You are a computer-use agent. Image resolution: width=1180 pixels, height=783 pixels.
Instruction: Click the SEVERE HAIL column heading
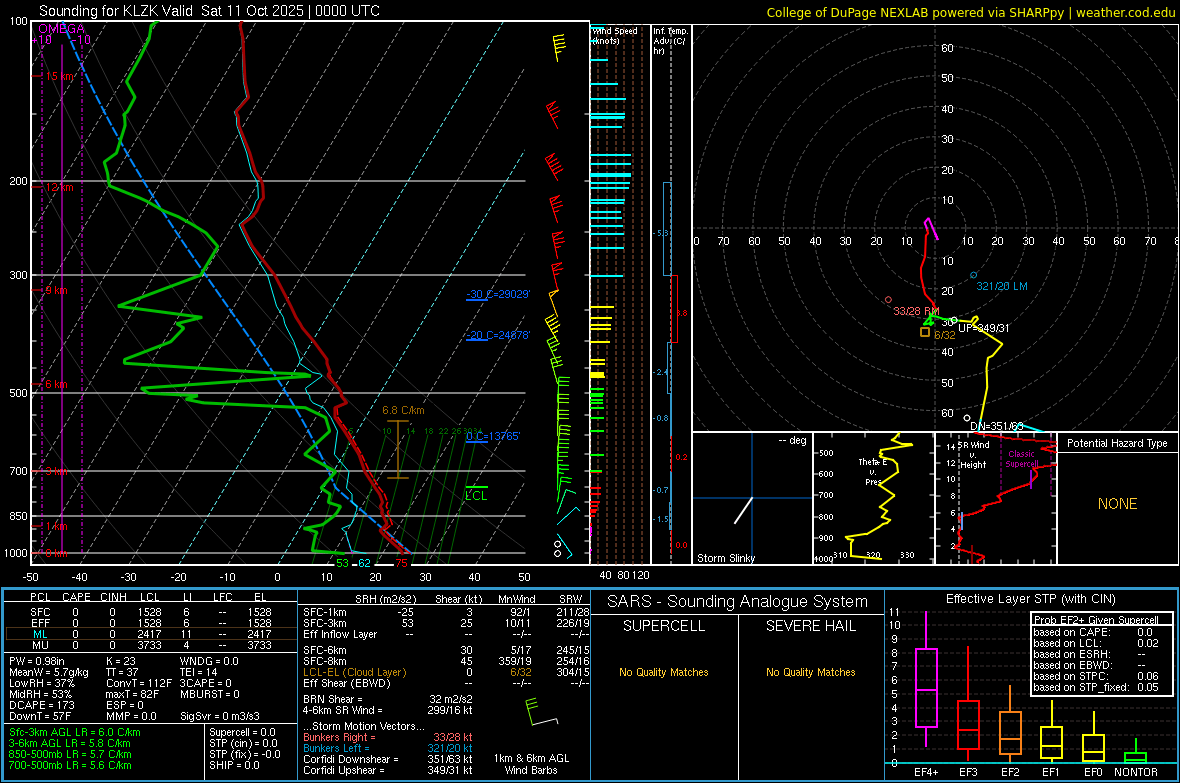(x=810, y=626)
